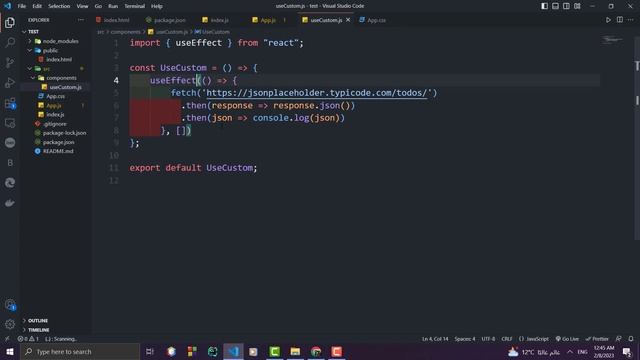Click the Windows taskbar search box
The image size is (640, 360).
pyautogui.click(x=80, y=351)
